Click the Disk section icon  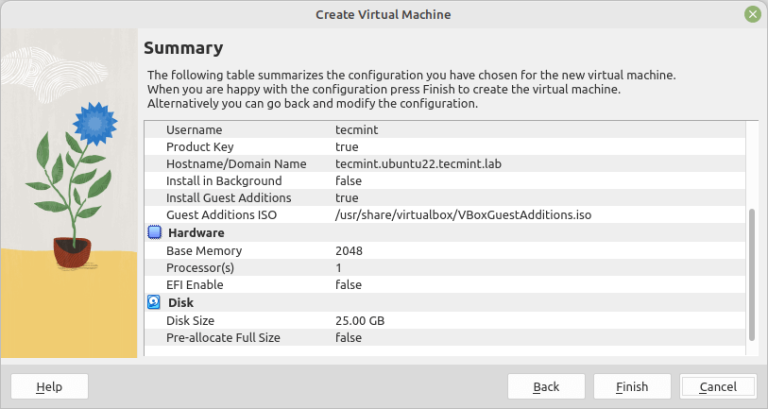pyautogui.click(x=154, y=301)
